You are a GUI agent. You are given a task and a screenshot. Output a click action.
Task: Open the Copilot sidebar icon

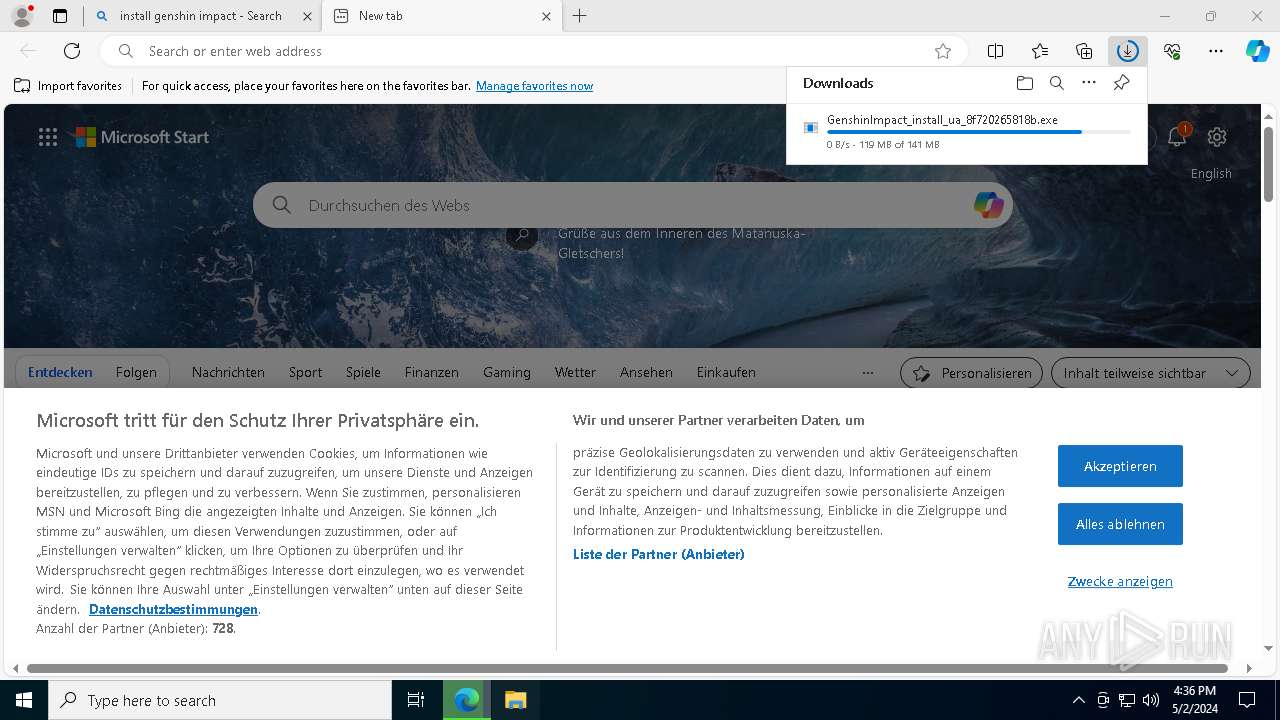[x=1257, y=51]
